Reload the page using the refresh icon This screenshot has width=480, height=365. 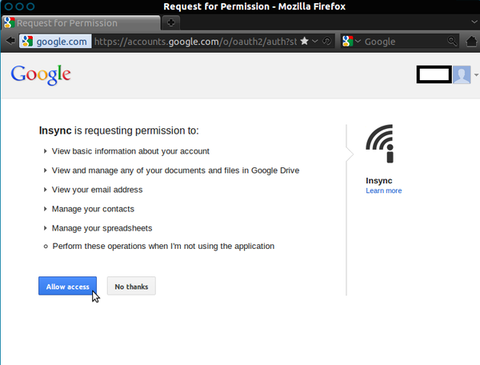point(327,41)
